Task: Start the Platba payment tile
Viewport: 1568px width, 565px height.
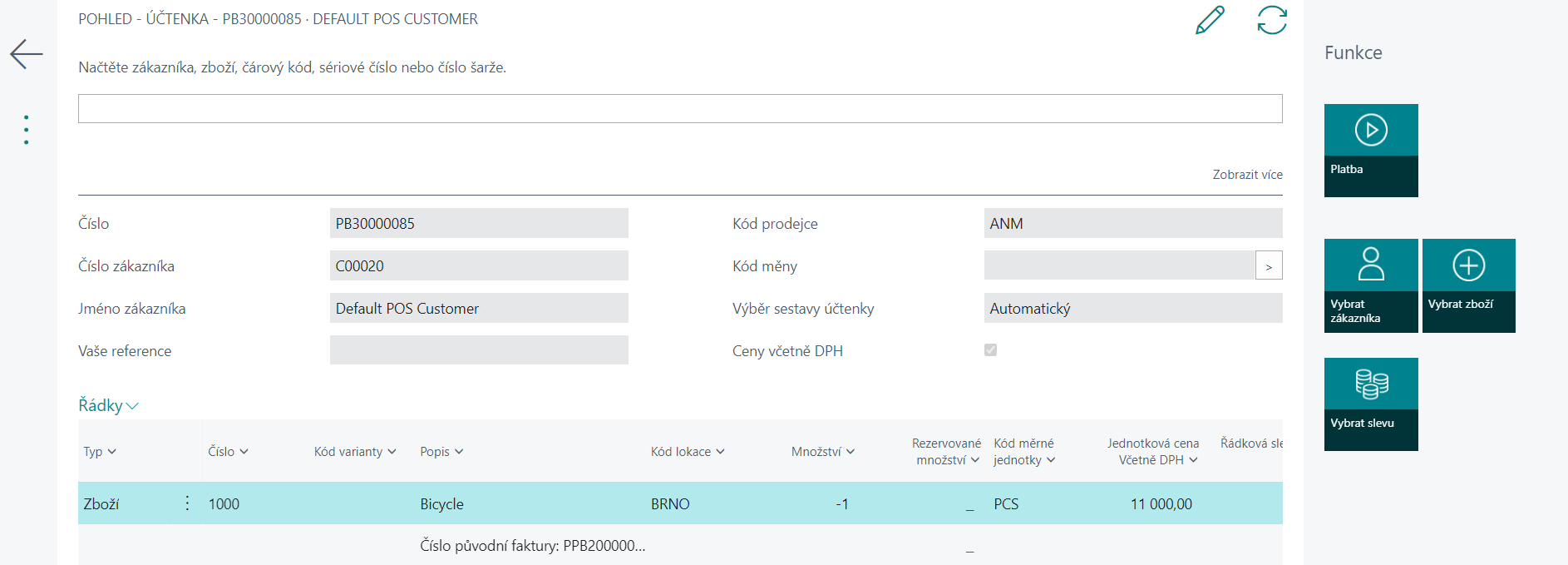Action: tap(1371, 151)
